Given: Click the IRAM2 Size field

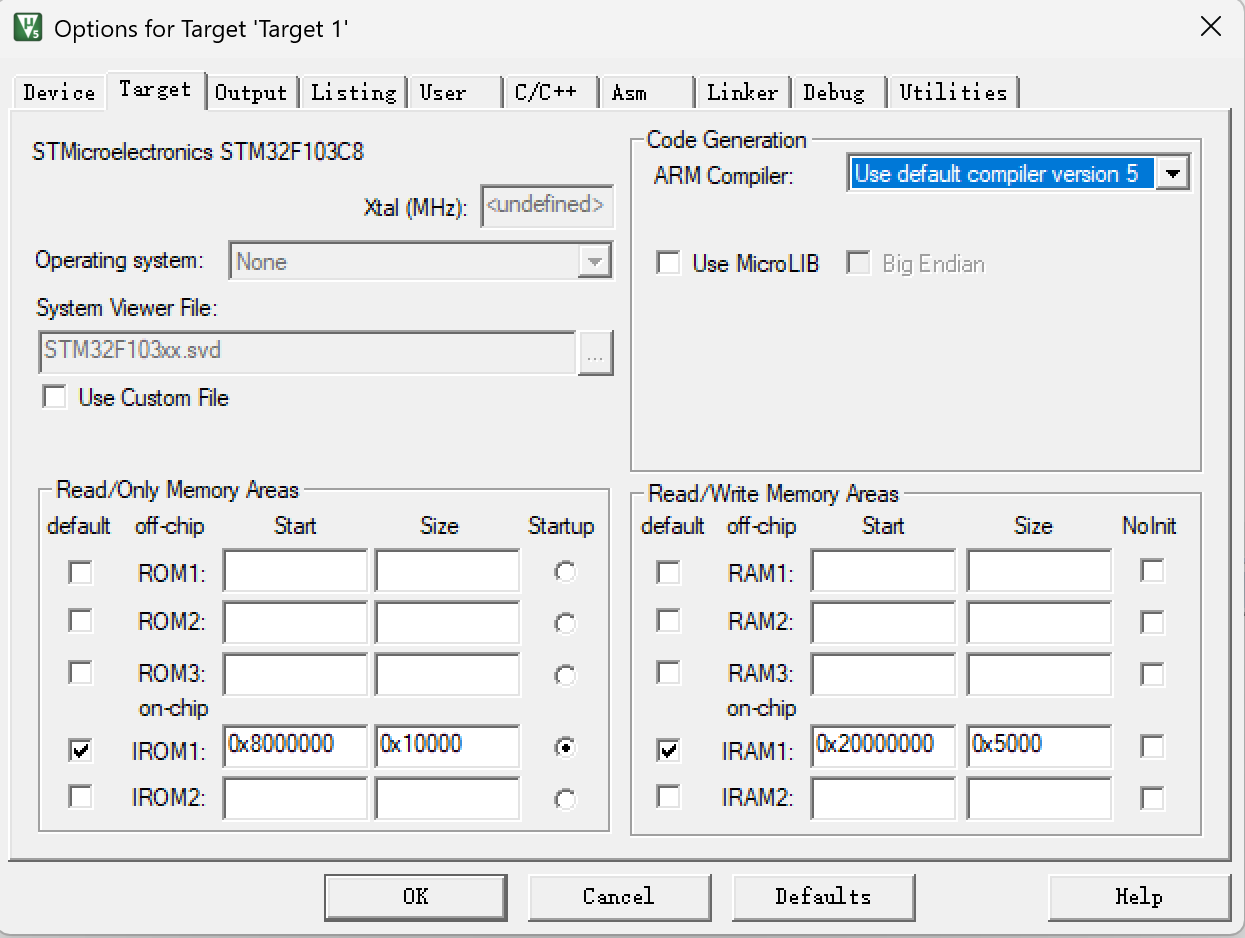Looking at the screenshot, I should point(1039,798).
